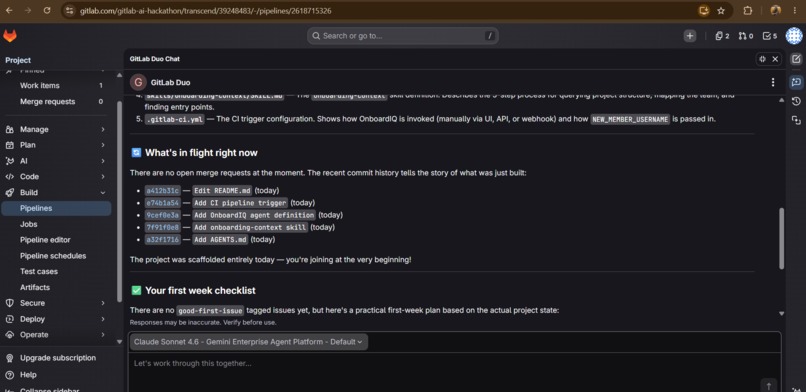Expand the Code menu chevron
This screenshot has width=806, height=392.
tap(103, 177)
